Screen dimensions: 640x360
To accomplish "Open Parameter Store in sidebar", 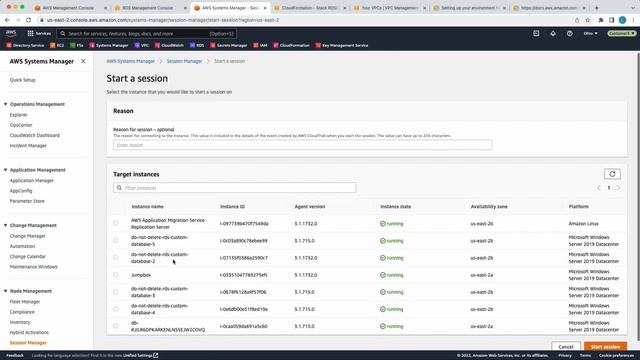I will [27, 201].
